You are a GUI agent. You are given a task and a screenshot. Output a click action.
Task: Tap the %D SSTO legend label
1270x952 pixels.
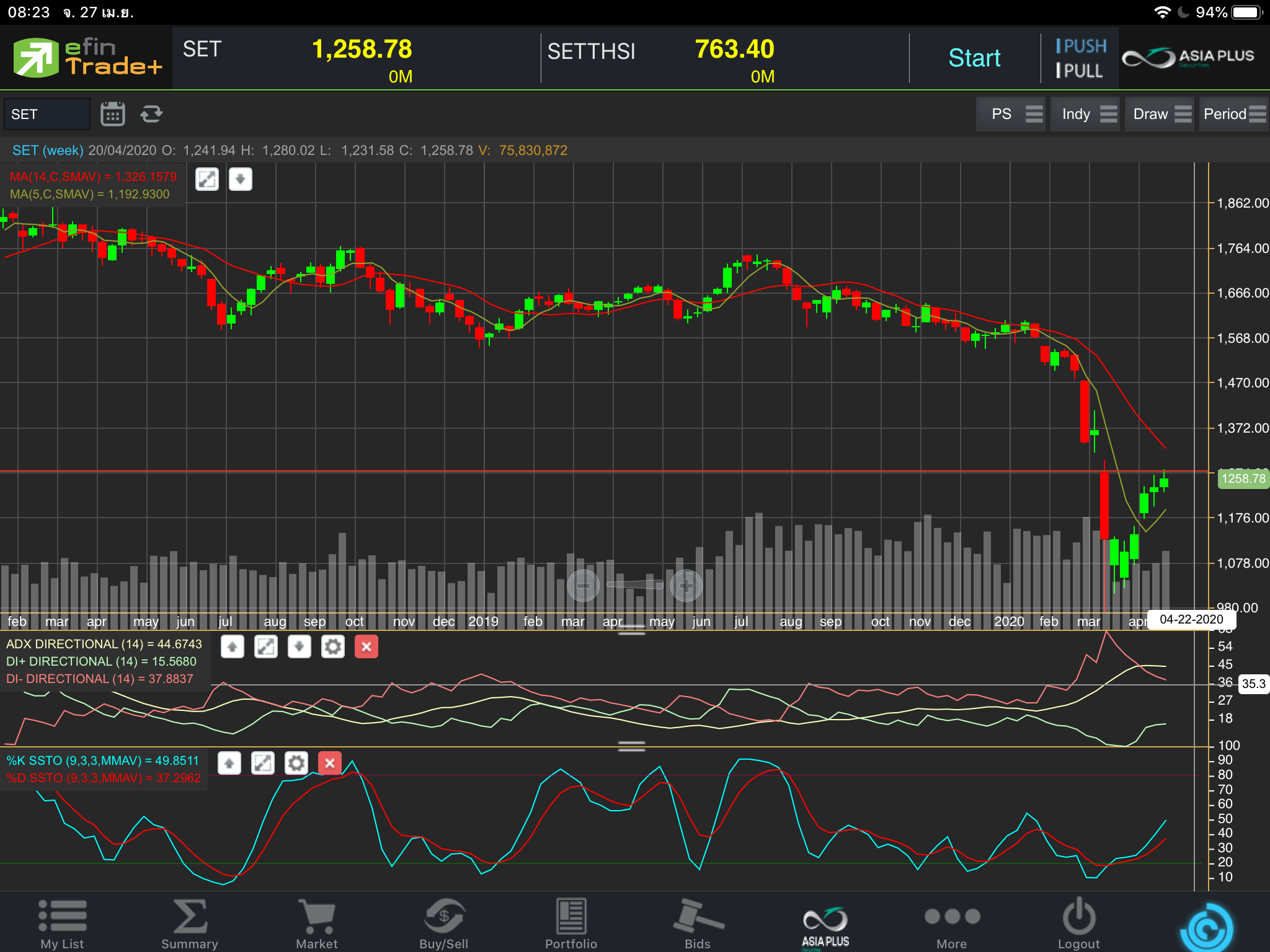[x=104, y=778]
